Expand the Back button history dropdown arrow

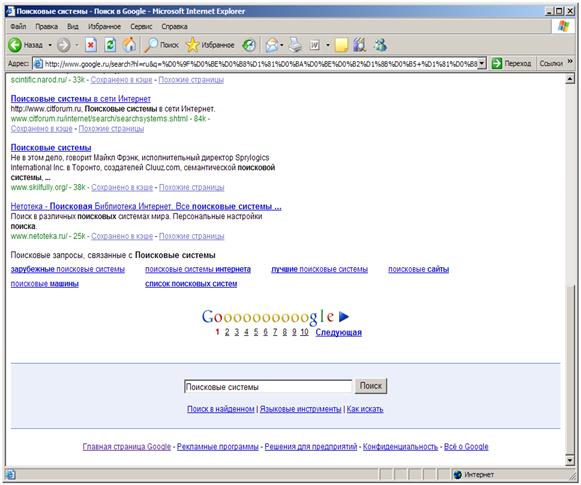[50, 45]
